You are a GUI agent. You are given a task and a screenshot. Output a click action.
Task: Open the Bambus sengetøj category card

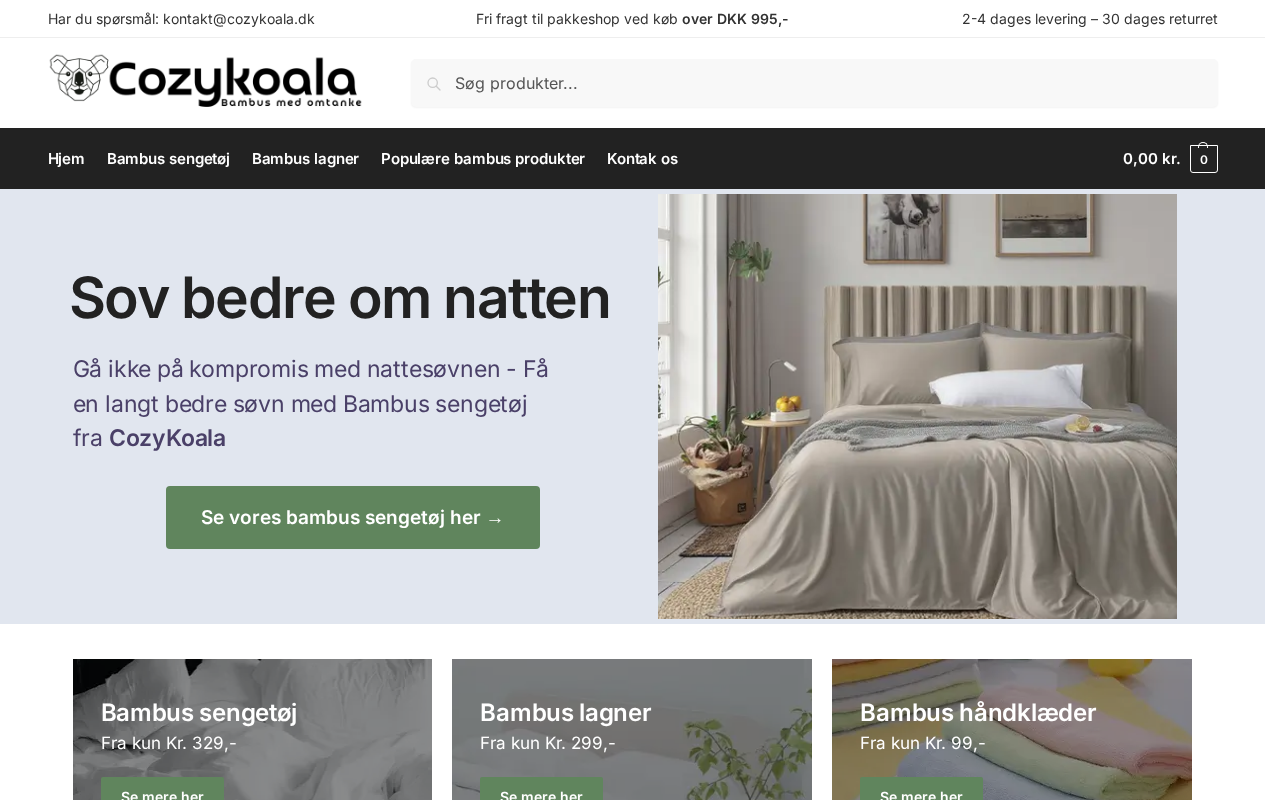pos(252,729)
